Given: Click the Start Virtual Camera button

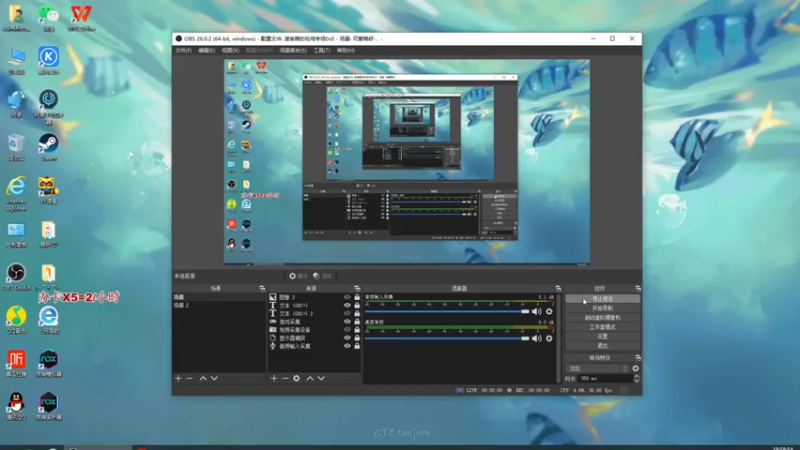Looking at the screenshot, I should tap(603, 317).
